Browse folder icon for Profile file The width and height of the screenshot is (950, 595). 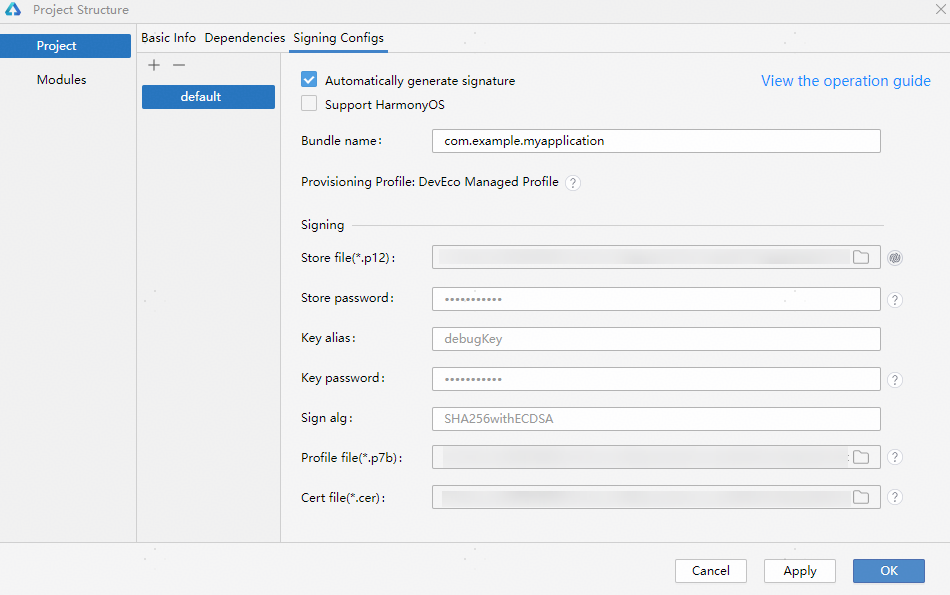(860, 457)
